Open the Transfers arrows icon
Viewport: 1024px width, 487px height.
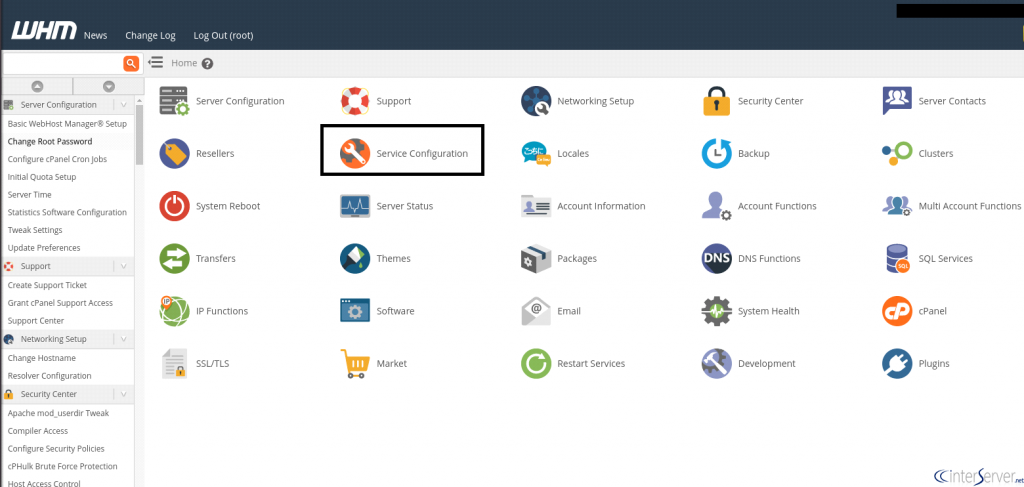tap(174, 259)
